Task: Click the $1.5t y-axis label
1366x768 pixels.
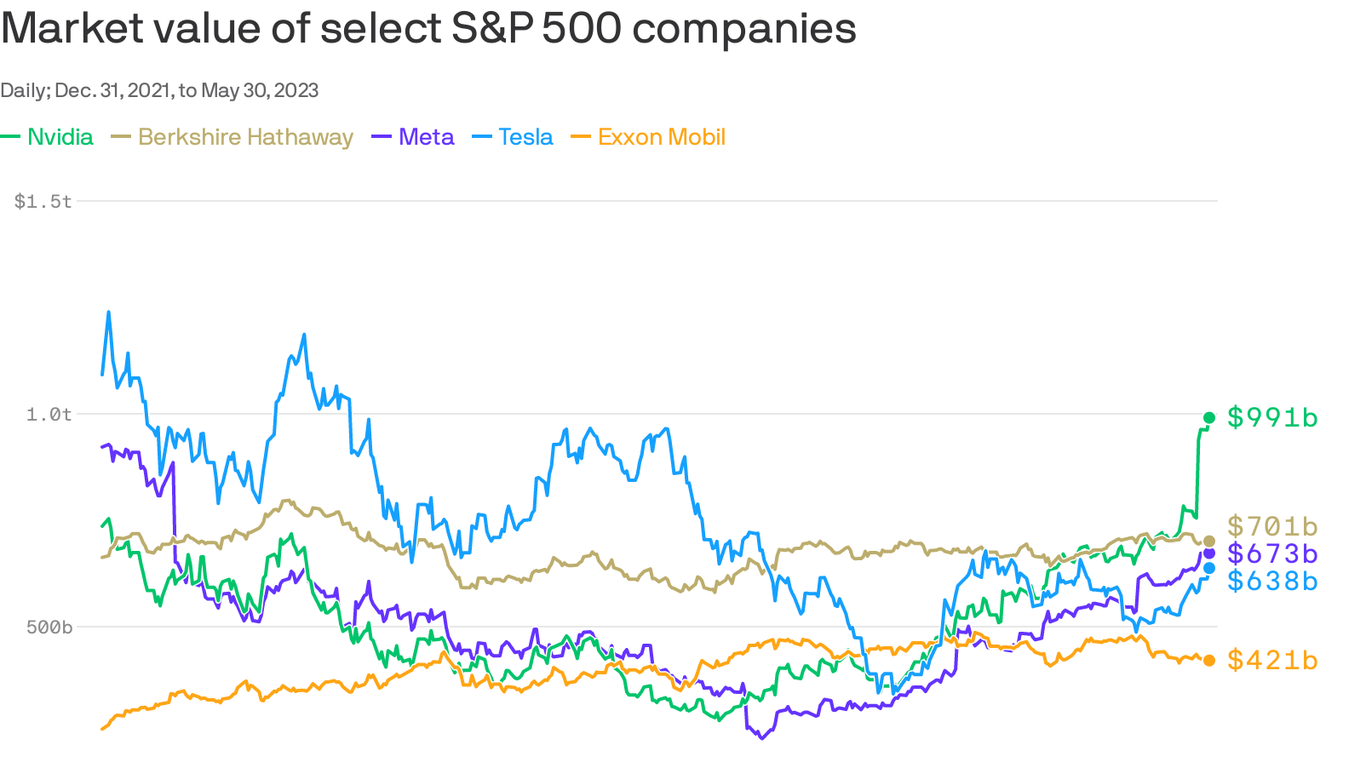Action: click(x=43, y=201)
